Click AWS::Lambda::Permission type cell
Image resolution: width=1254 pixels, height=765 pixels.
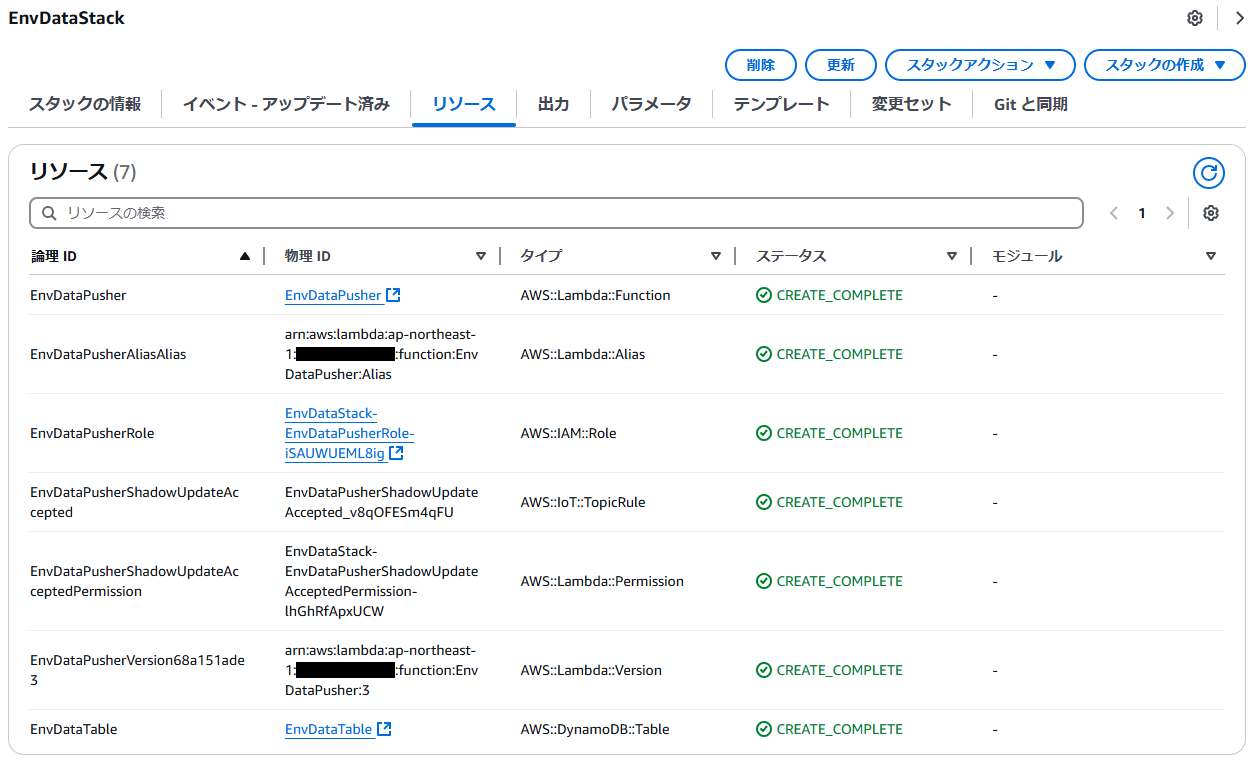point(602,581)
